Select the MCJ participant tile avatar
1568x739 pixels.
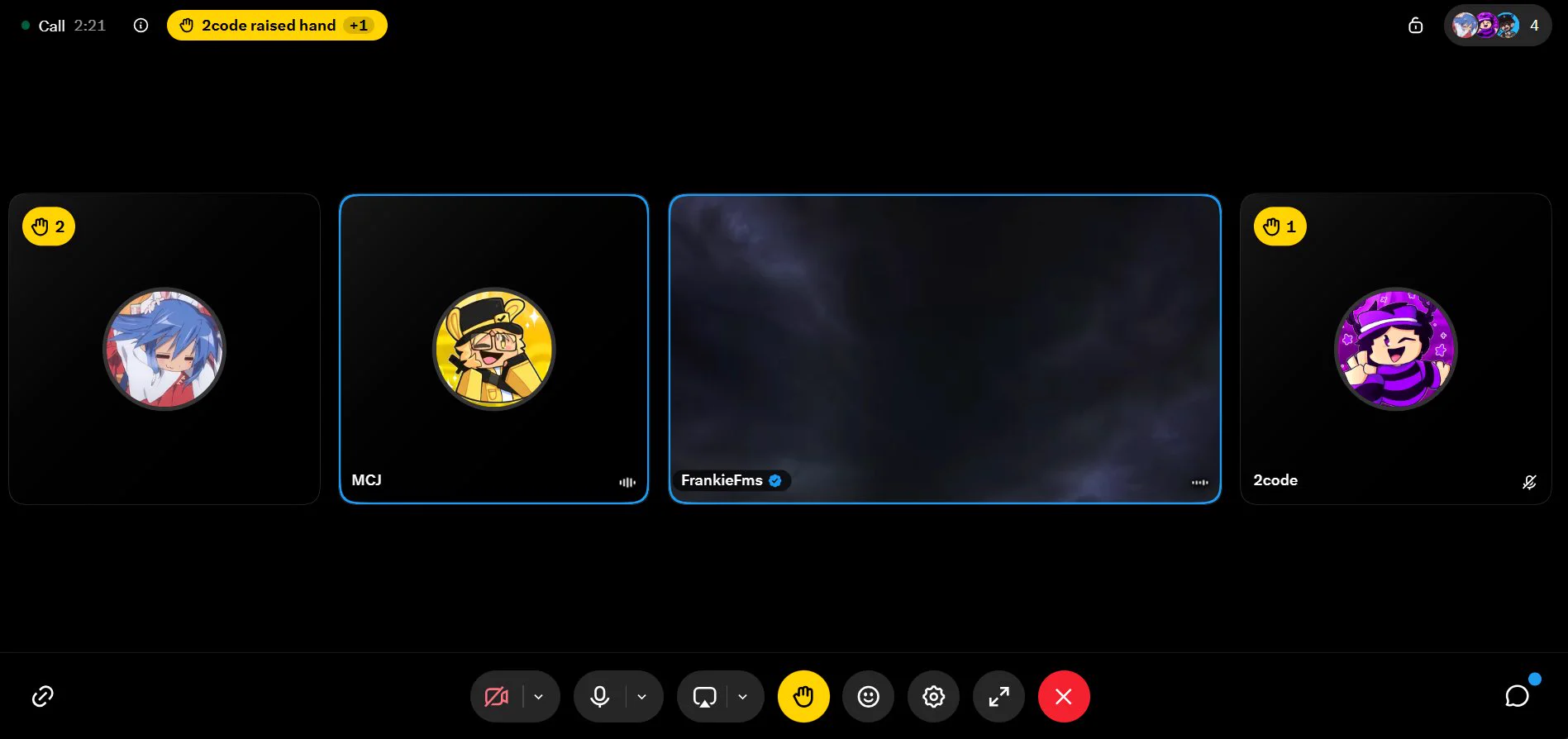pyautogui.click(x=494, y=349)
